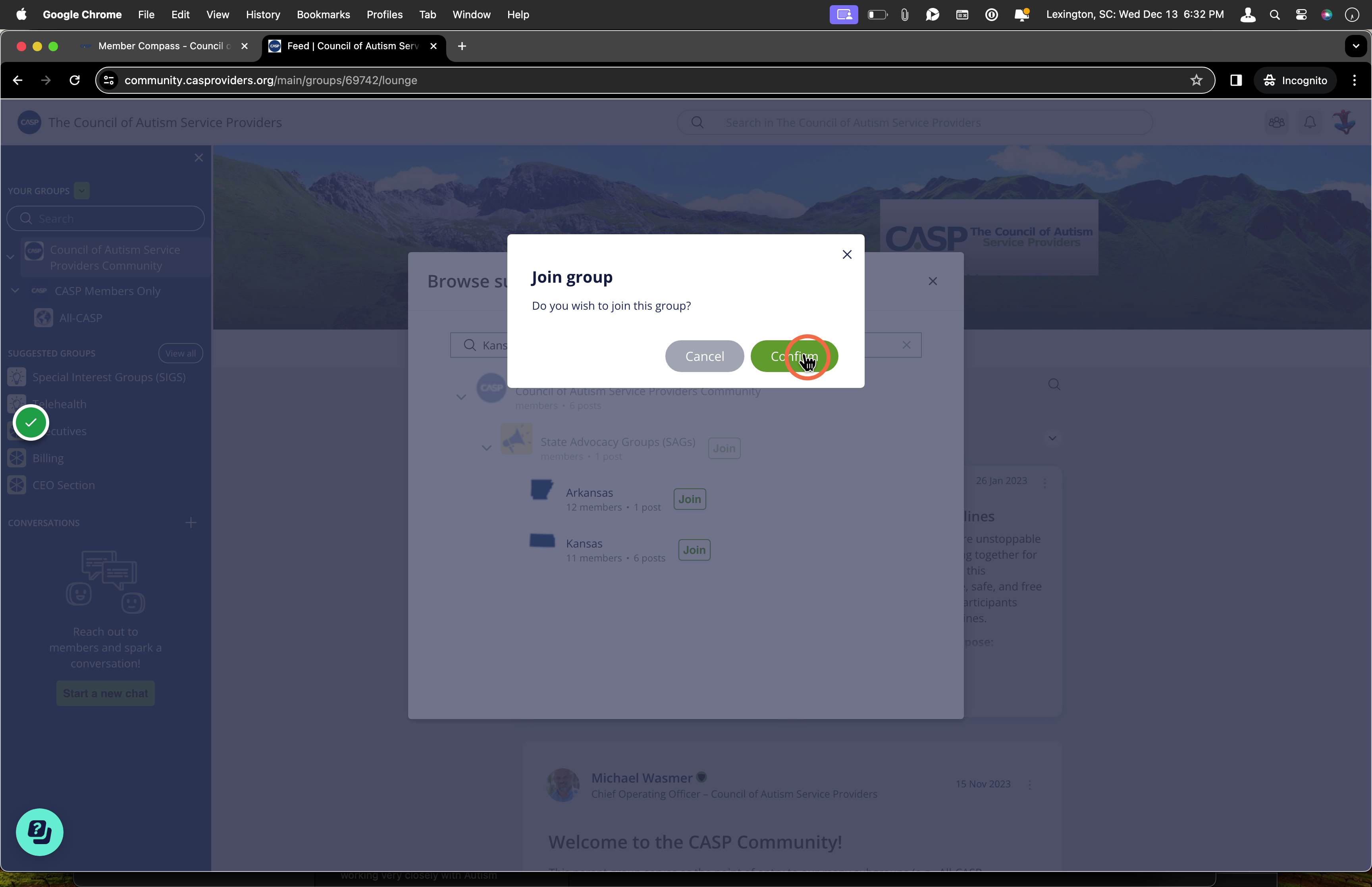
Task: Open the Kansas state icon
Action: tap(542, 541)
